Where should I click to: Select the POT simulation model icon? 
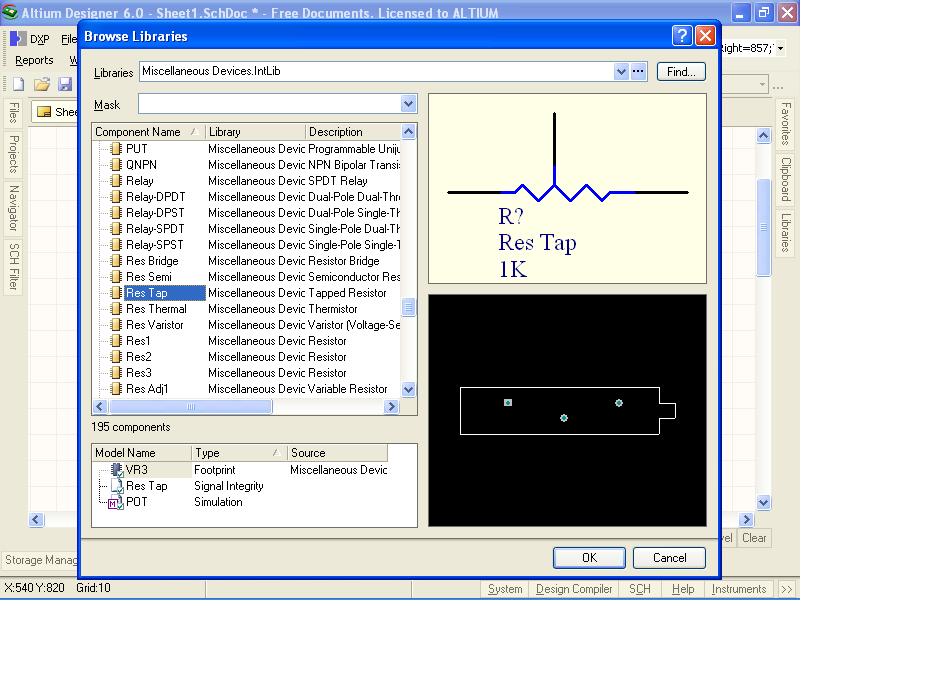pyautogui.click(x=115, y=502)
